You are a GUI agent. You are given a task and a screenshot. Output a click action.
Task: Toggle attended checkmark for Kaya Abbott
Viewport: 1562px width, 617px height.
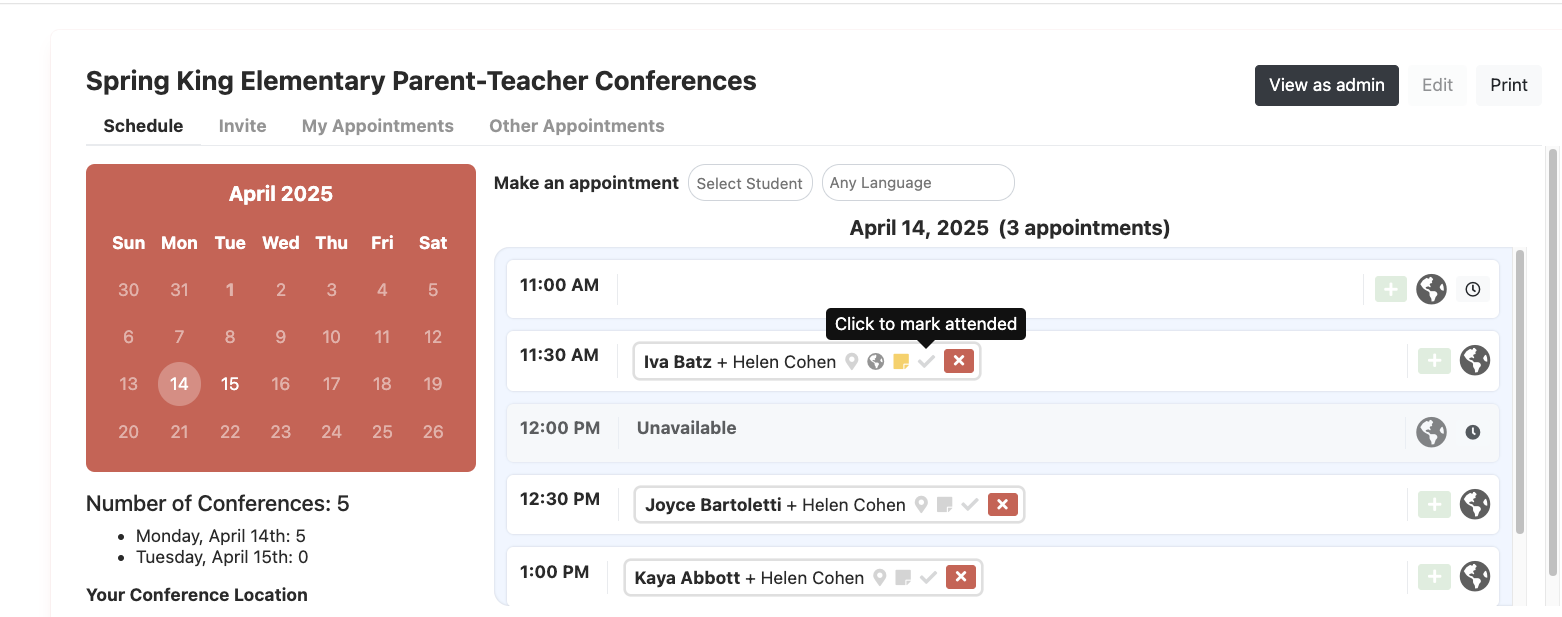[x=928, y=577]
